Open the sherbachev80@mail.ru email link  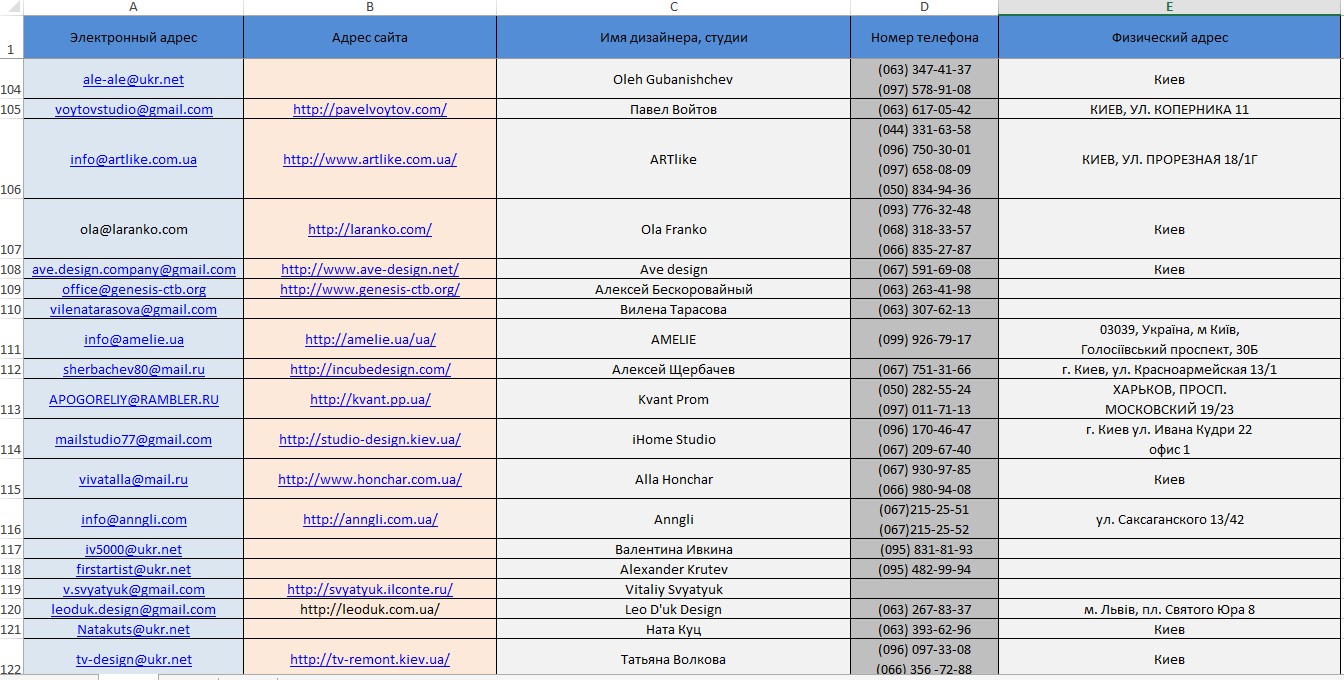pyautogui.click(x=133, y=370)
